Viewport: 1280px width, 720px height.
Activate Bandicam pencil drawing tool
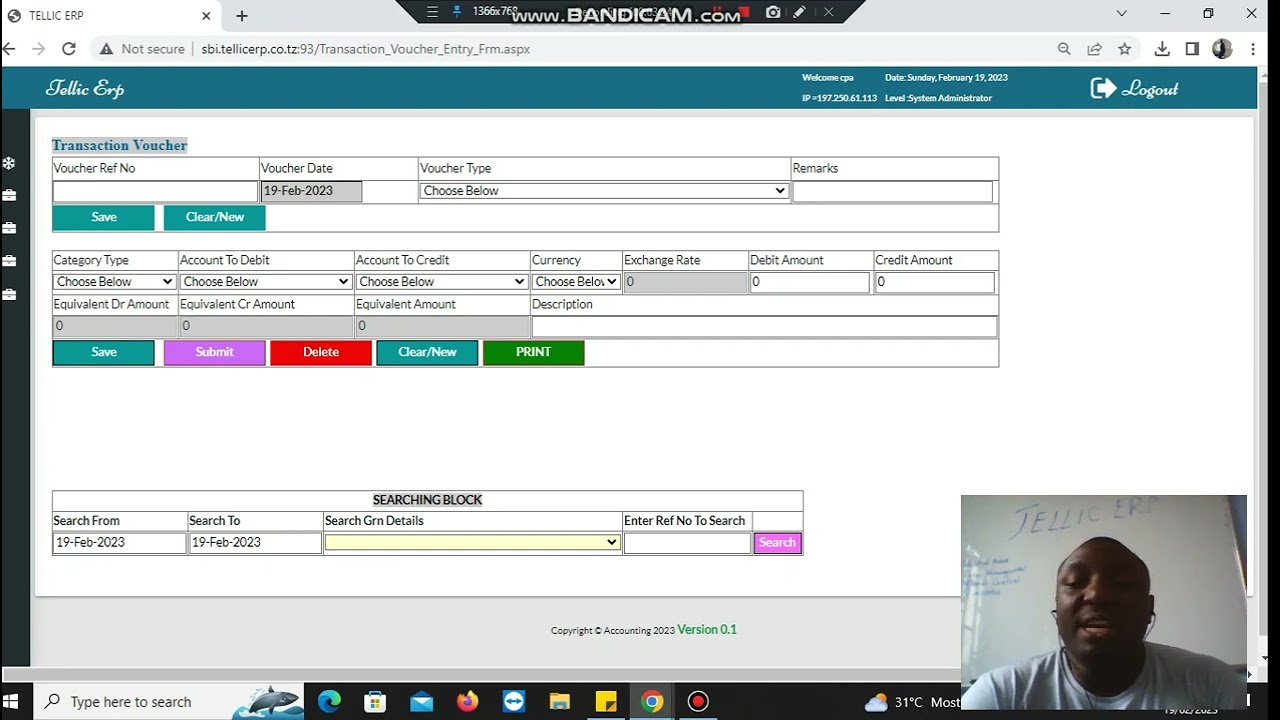click(800, 12)
